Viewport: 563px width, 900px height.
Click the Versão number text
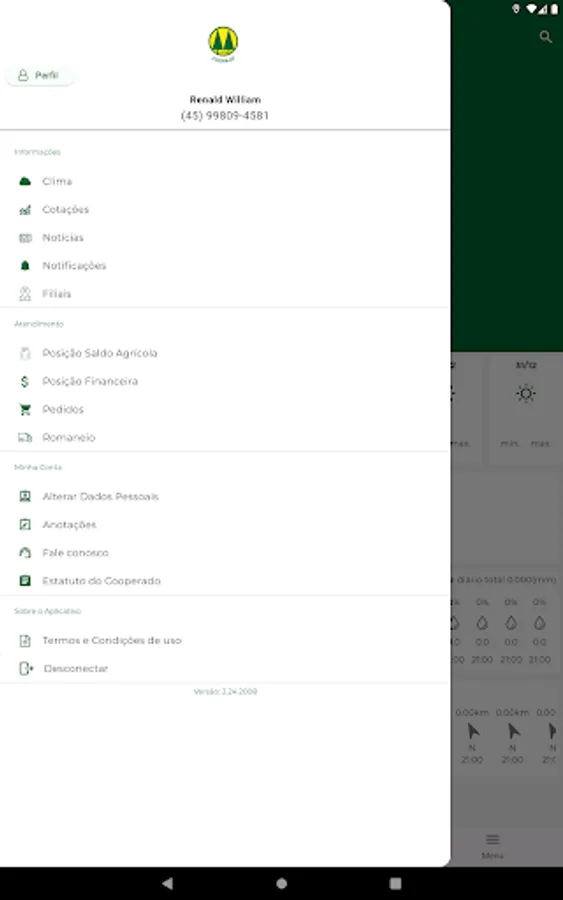click(x=225, y=692)
